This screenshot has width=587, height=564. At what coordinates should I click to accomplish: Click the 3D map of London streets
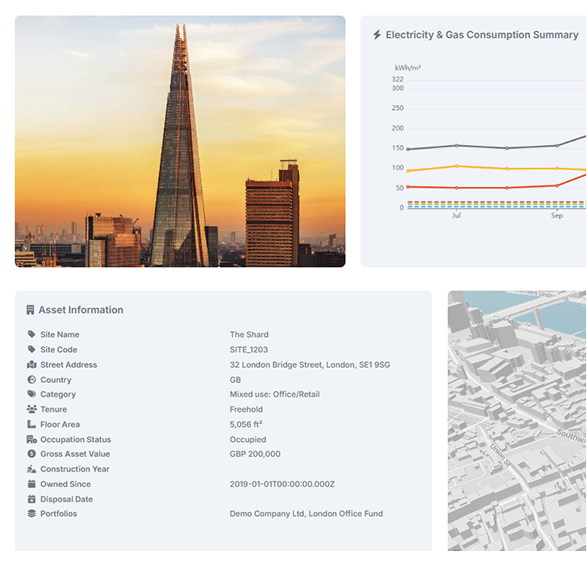click(517, 421)
